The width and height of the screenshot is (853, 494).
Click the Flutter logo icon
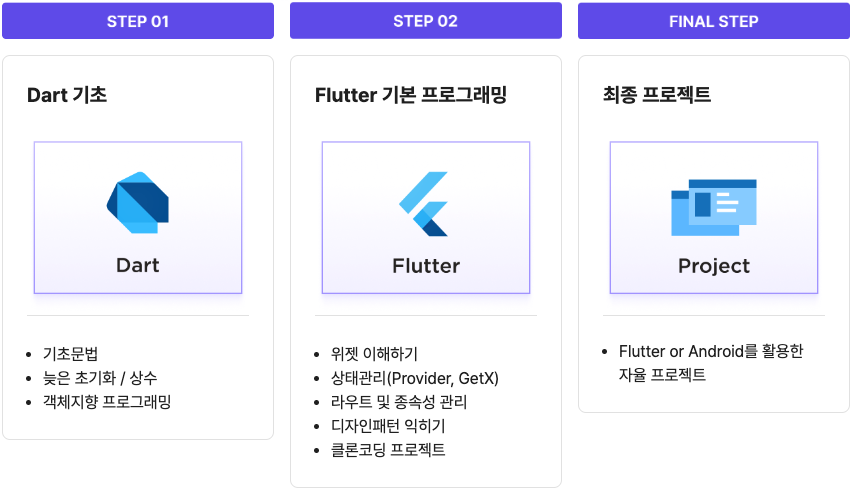(x=424, y=204)
